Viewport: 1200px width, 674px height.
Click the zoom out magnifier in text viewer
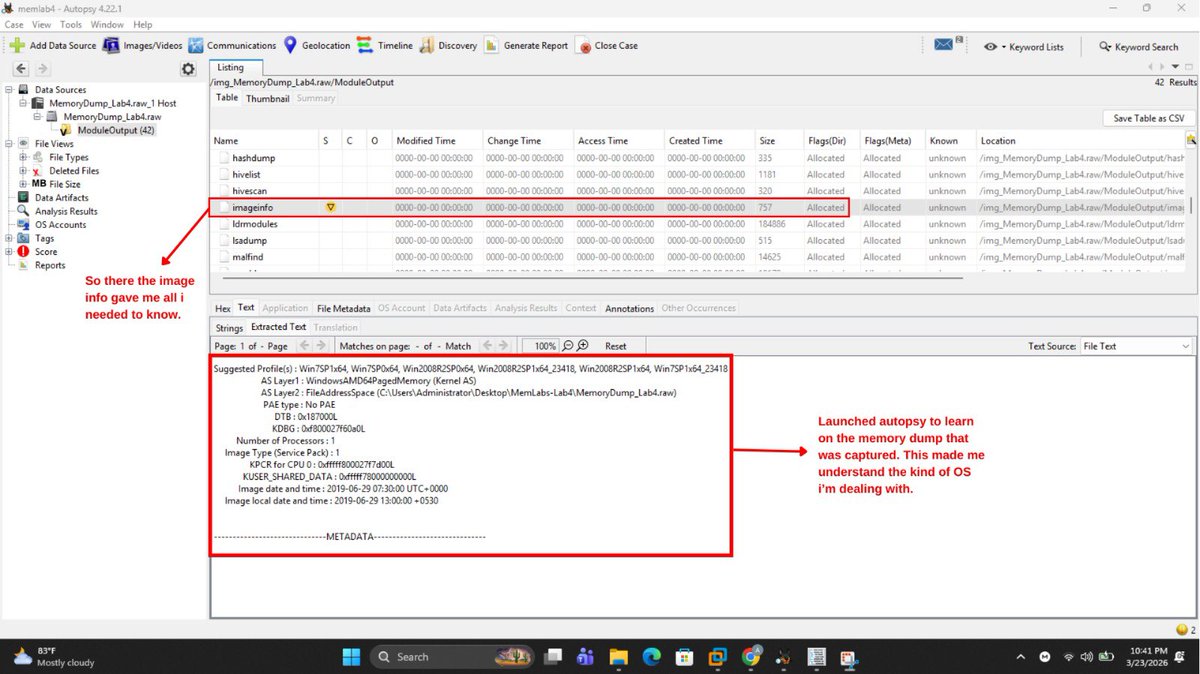tap(568, 346)
